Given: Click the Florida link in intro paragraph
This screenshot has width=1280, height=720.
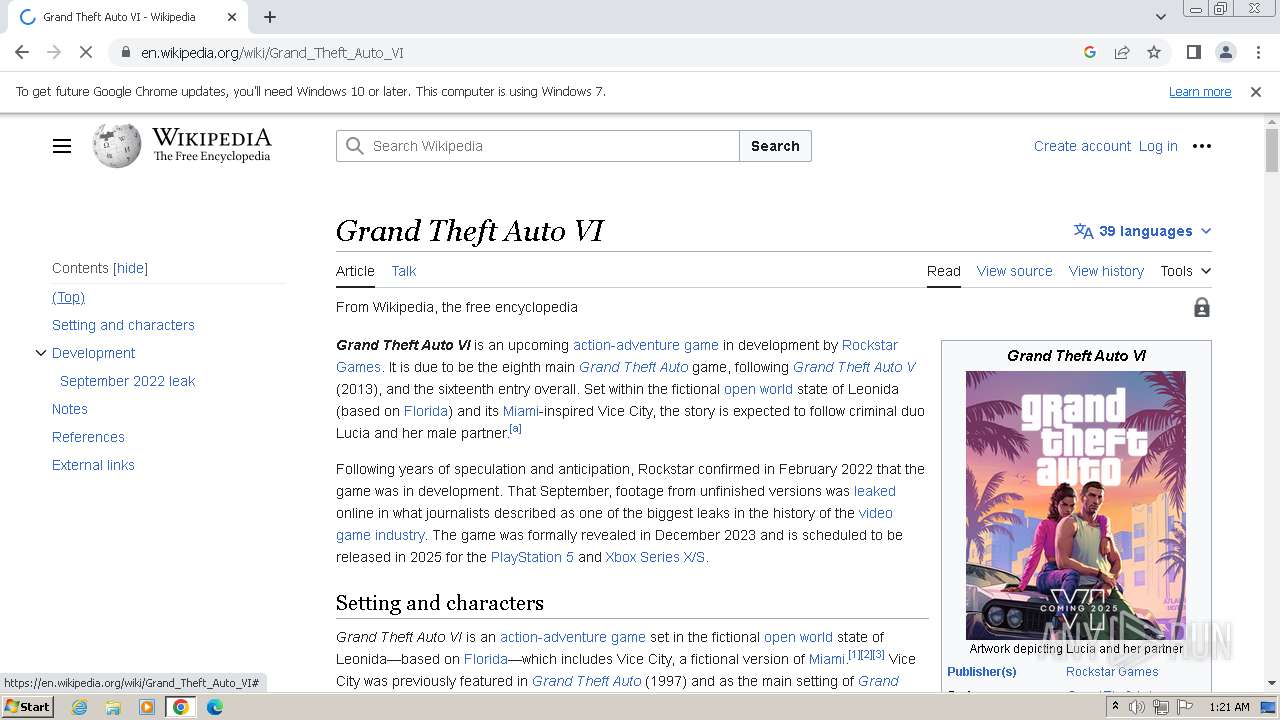Looking at the screenshot, I should pyautogui.click(x=427, y=411).
